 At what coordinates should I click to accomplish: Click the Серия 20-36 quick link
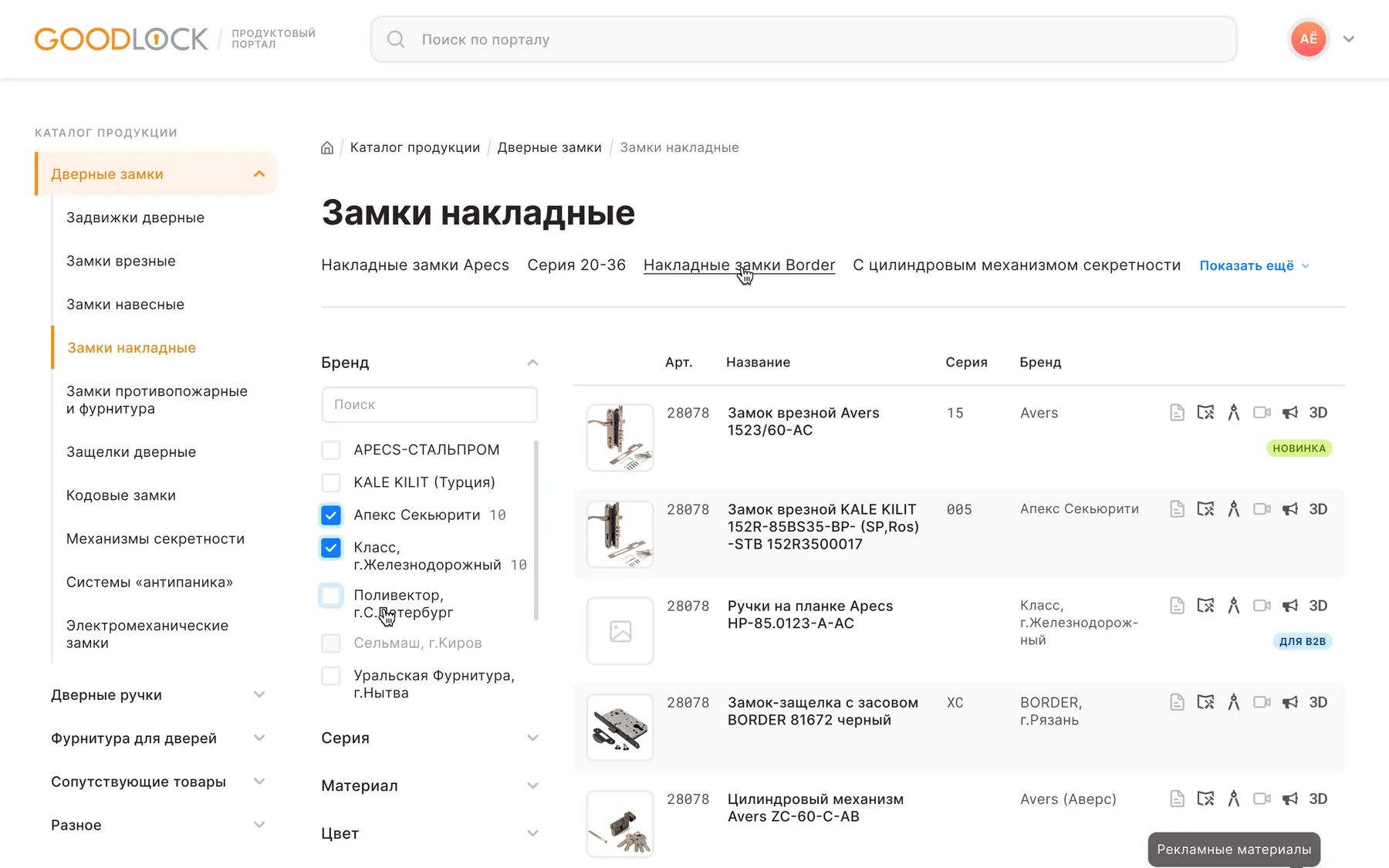576,265
